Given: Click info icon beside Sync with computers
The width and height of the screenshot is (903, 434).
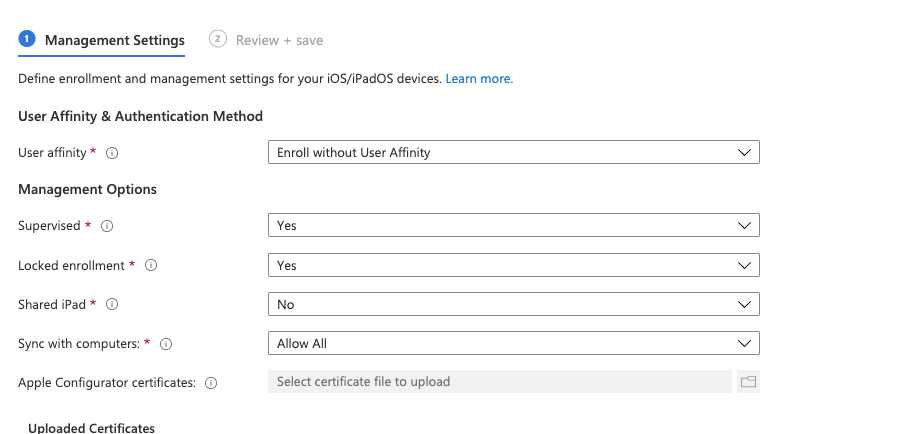Looking at the screenshot, I should [x=166, y=344].
